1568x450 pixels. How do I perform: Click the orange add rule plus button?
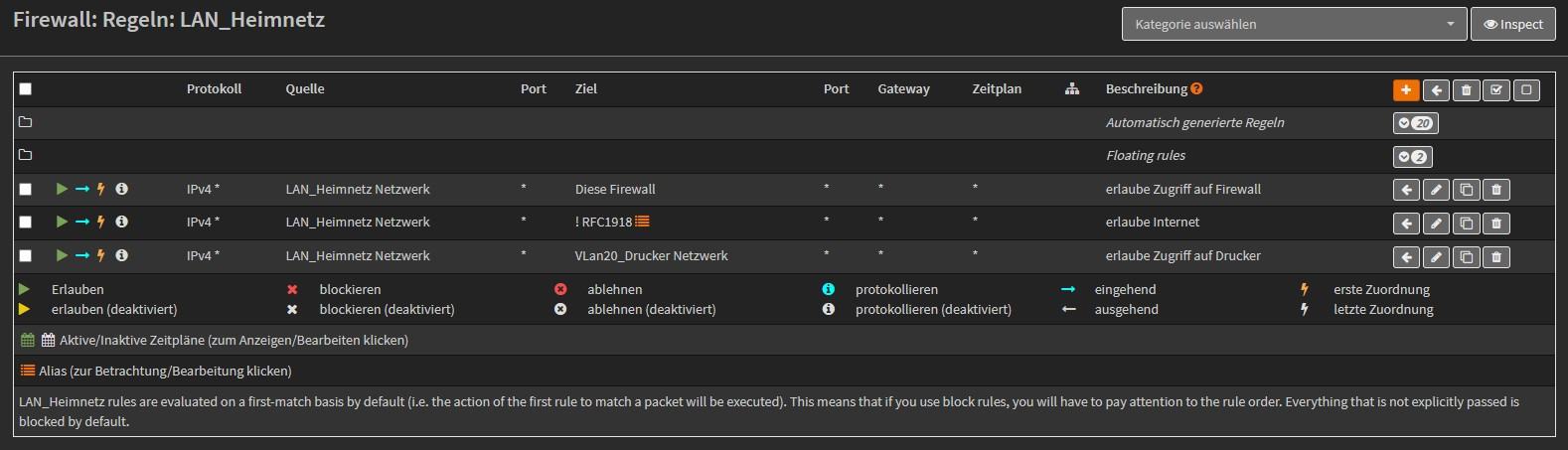click(1405, 90)
